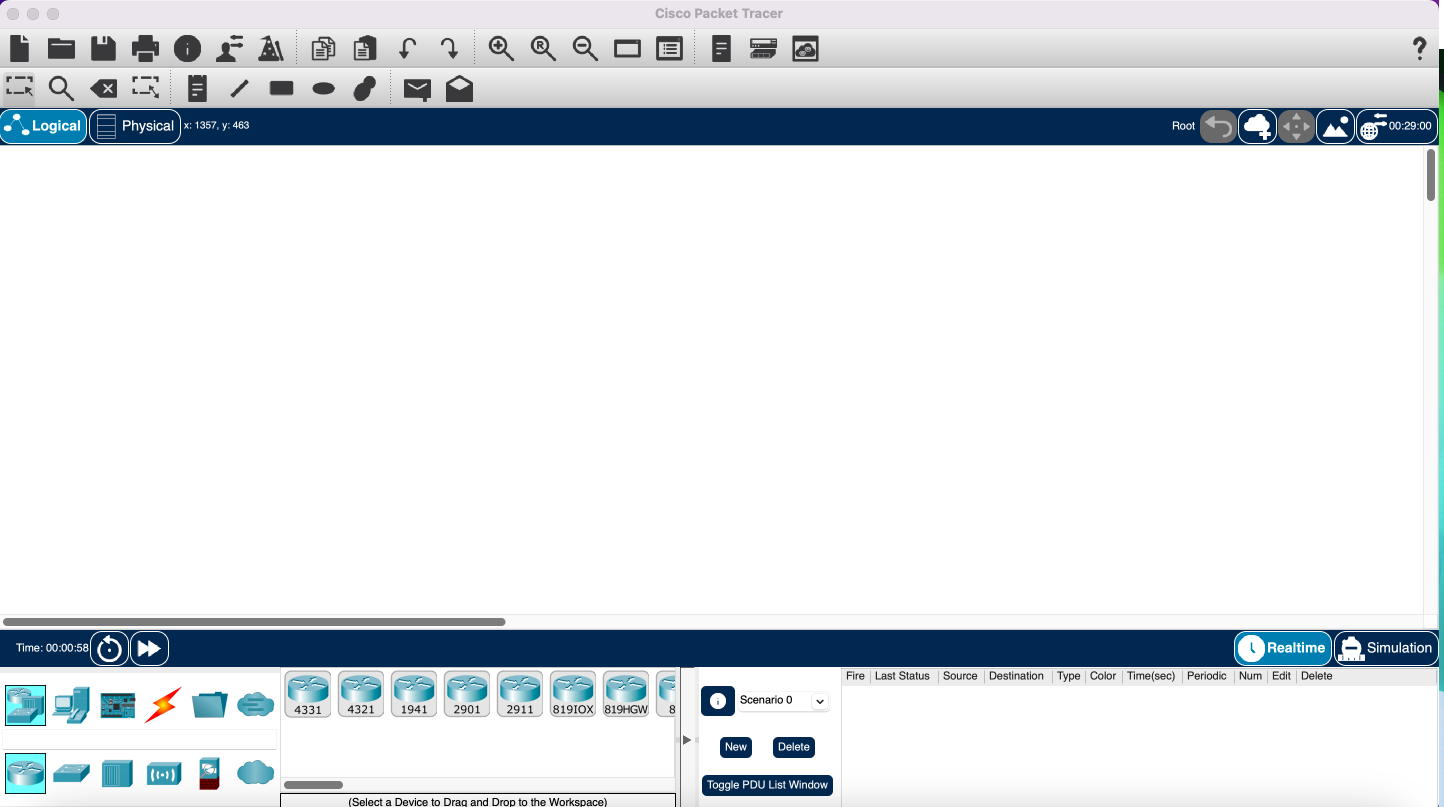The height and width of the screenshot is (807, 1444).
Task: Select Security firewall subcategory
Action: [x=209, y=773]
